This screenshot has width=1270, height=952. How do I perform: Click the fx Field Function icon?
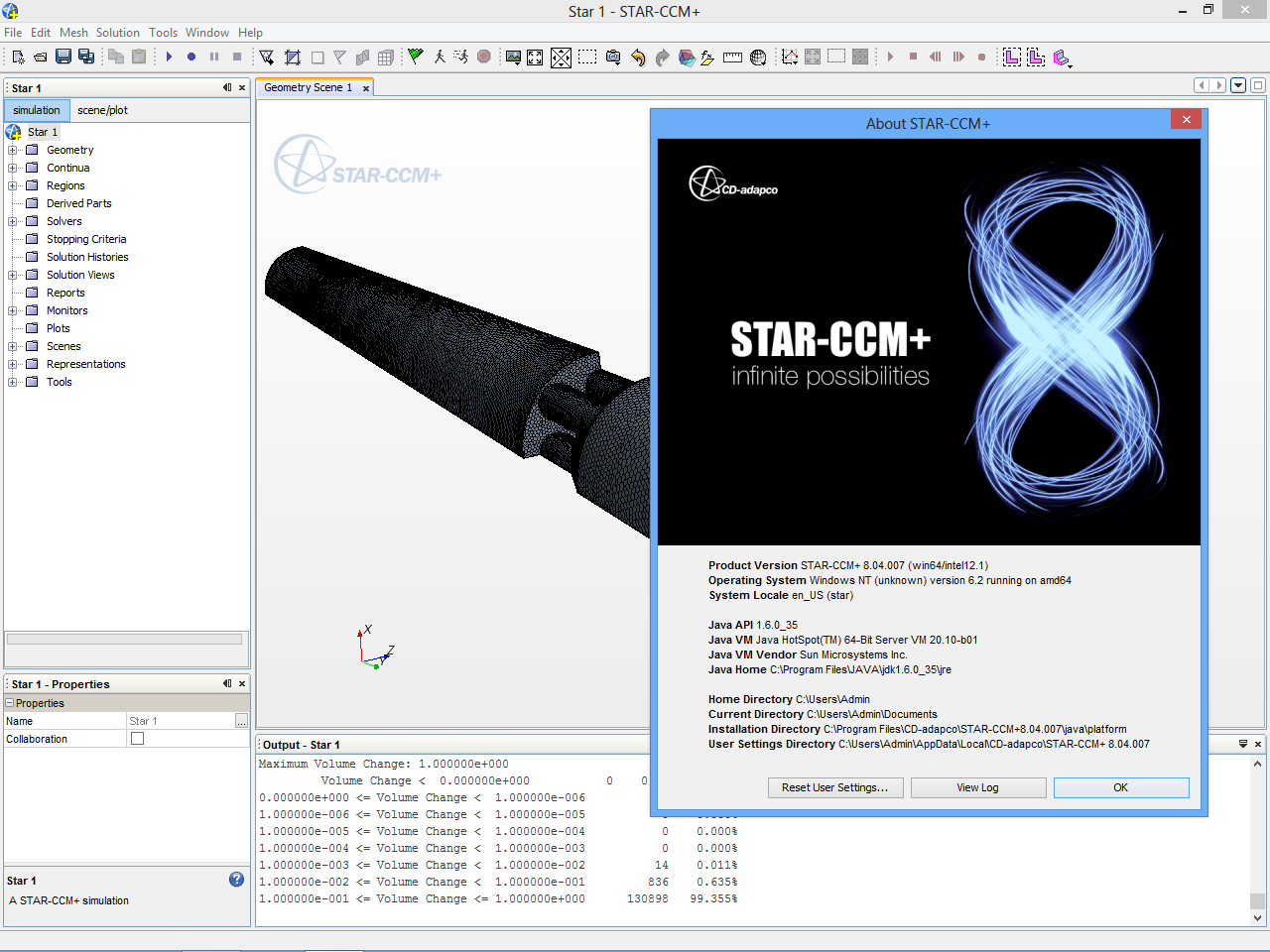[x=707, y=57]
